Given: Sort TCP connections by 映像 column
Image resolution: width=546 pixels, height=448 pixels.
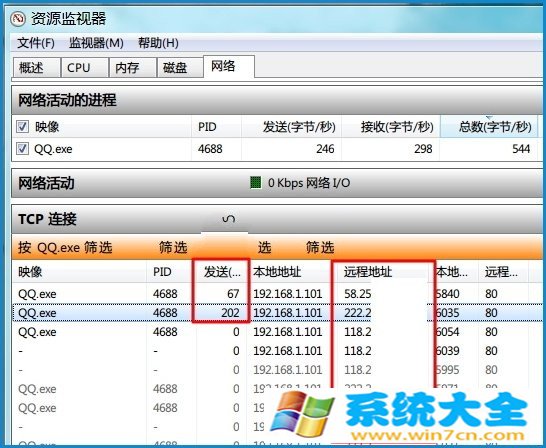Looking at the screenshot, I should point(79,272).
